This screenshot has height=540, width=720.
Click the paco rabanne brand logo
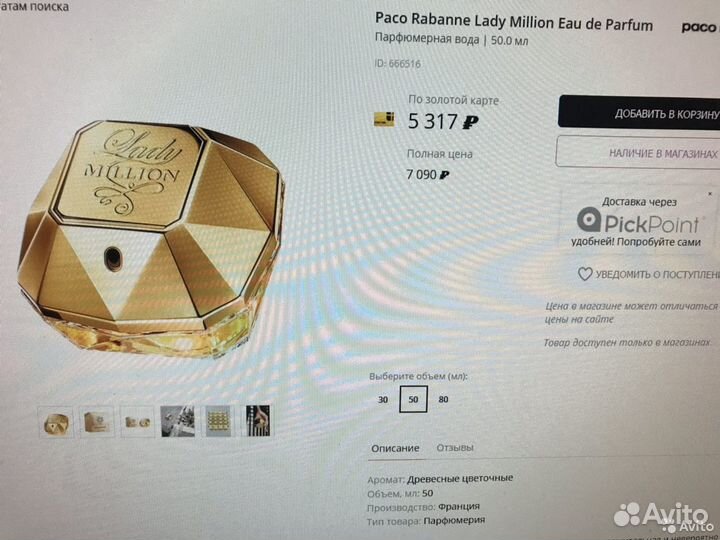tap(700, 28)
